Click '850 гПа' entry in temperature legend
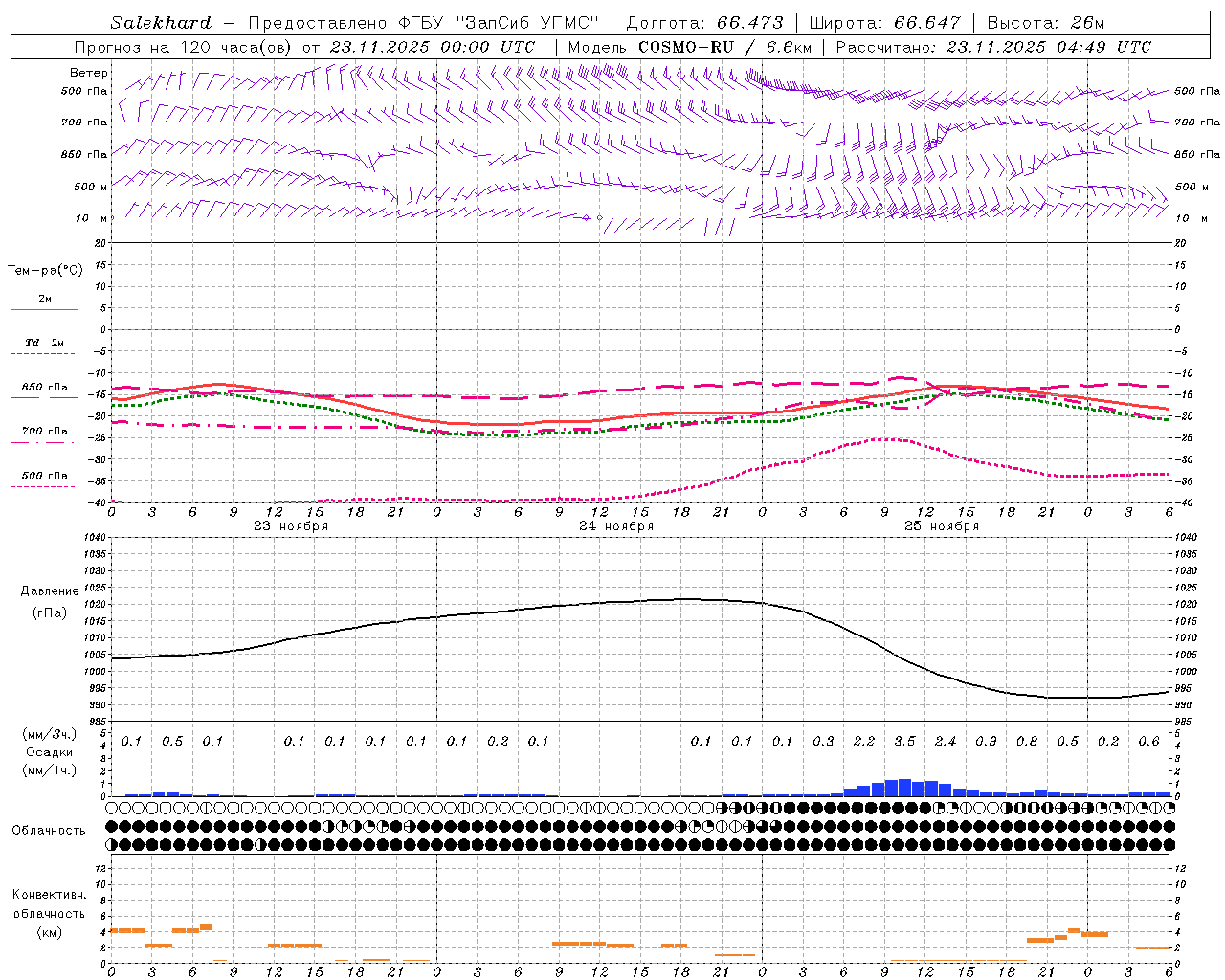 pos(44,388)
